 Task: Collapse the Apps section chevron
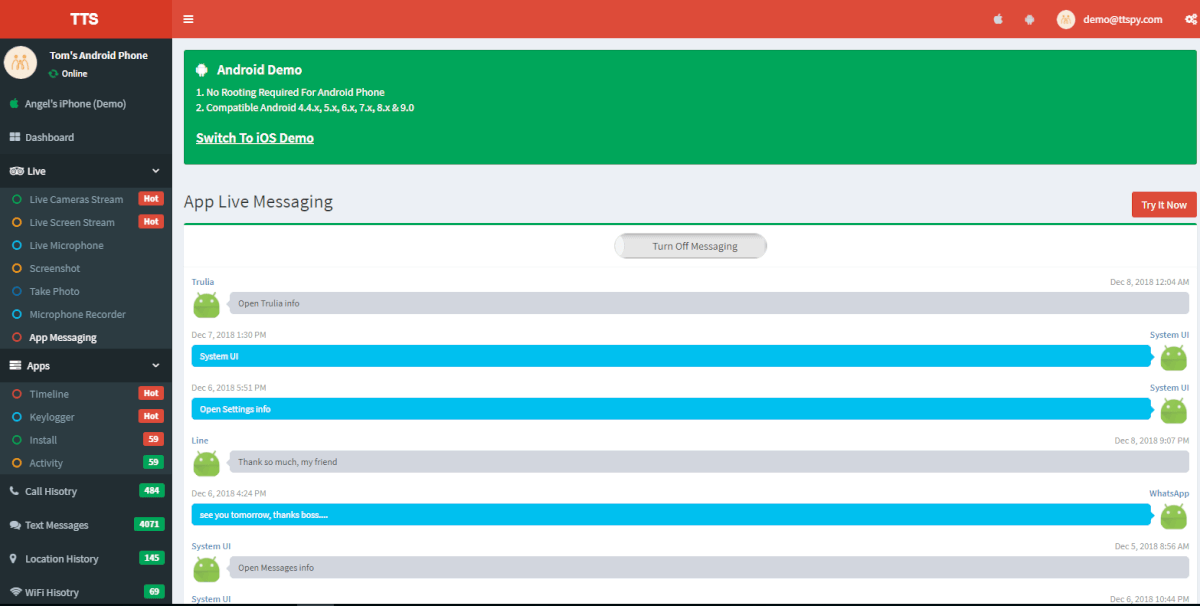tap(155, 366)
